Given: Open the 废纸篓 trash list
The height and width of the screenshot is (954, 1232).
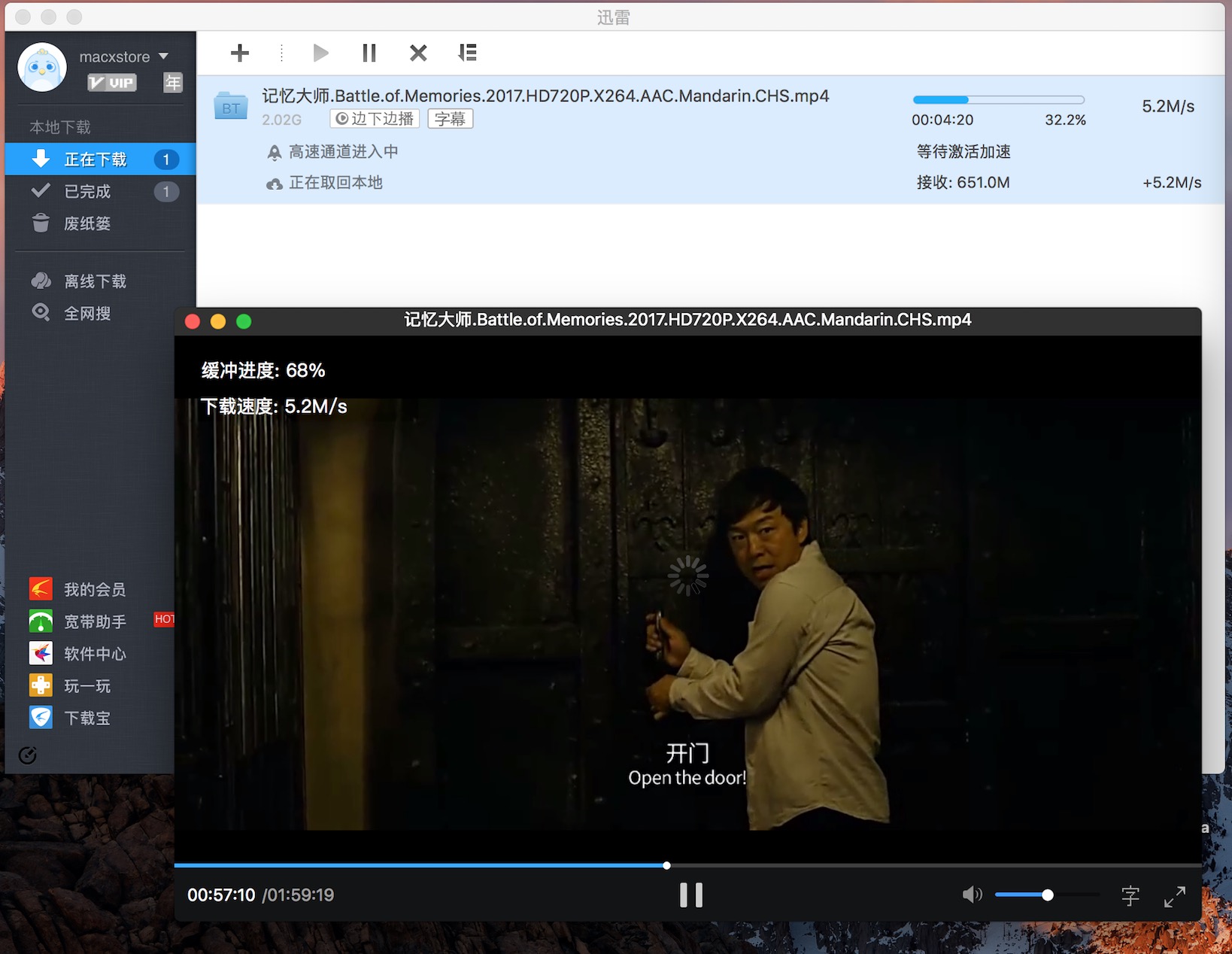Looking at the screenshot, I should 100,223.
